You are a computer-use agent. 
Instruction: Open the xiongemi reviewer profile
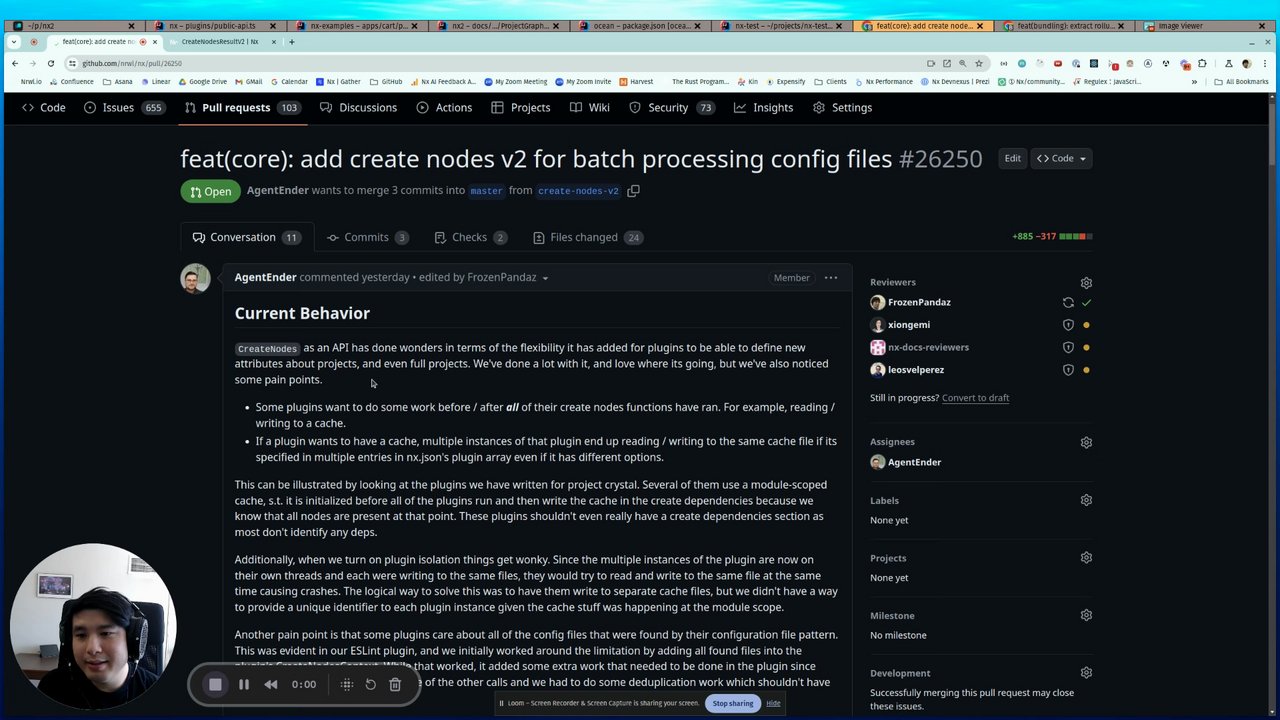[909, 325]
